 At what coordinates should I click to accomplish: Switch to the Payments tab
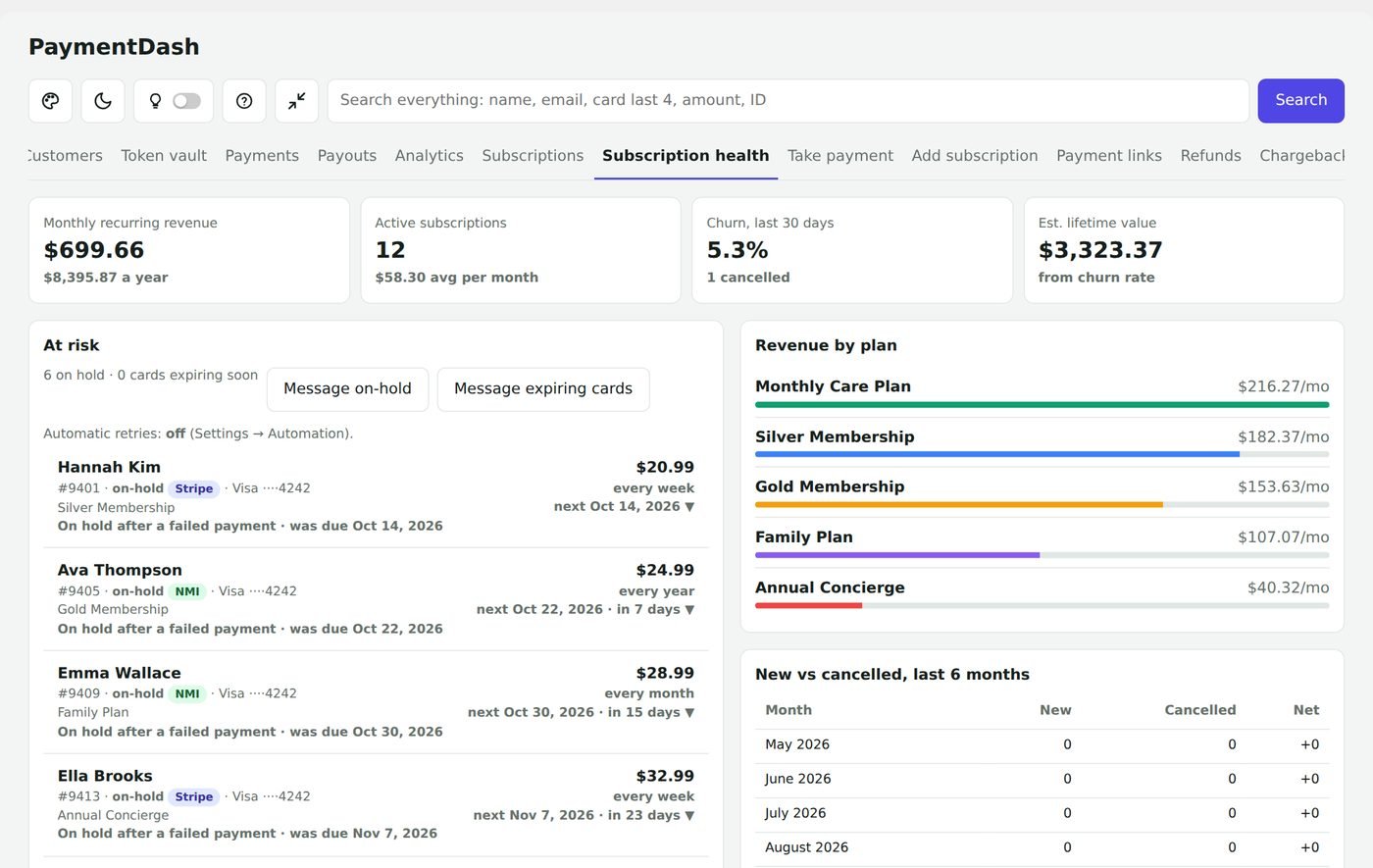pos(262,156)
